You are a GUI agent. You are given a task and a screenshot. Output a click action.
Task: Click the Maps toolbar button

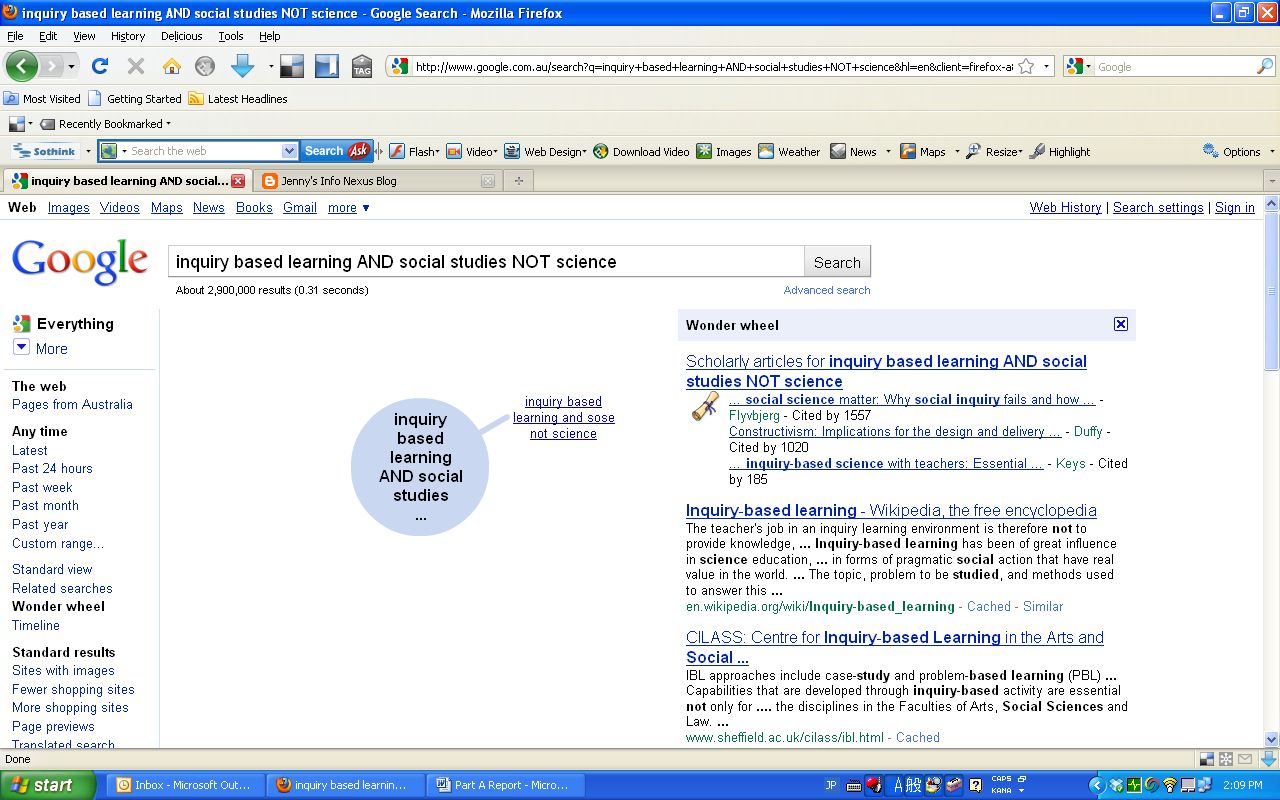tap(922, 152)
